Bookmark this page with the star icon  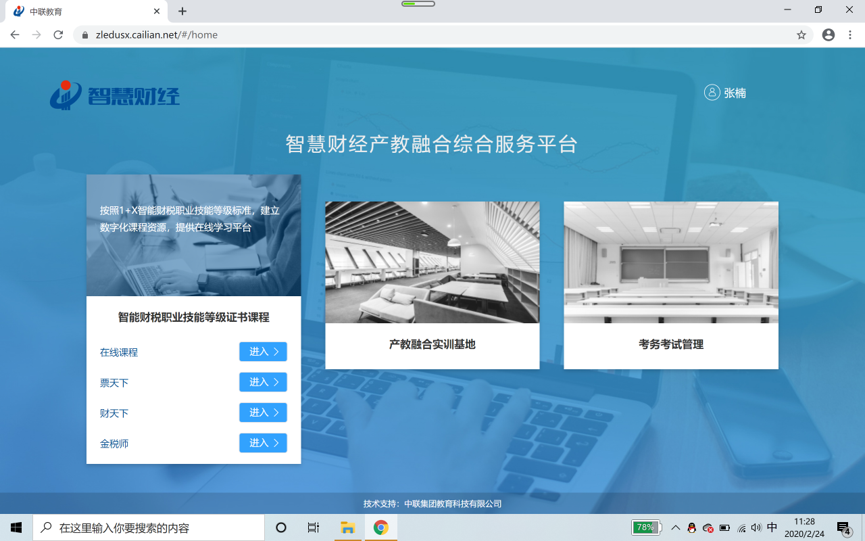click(x=801, y=35)
